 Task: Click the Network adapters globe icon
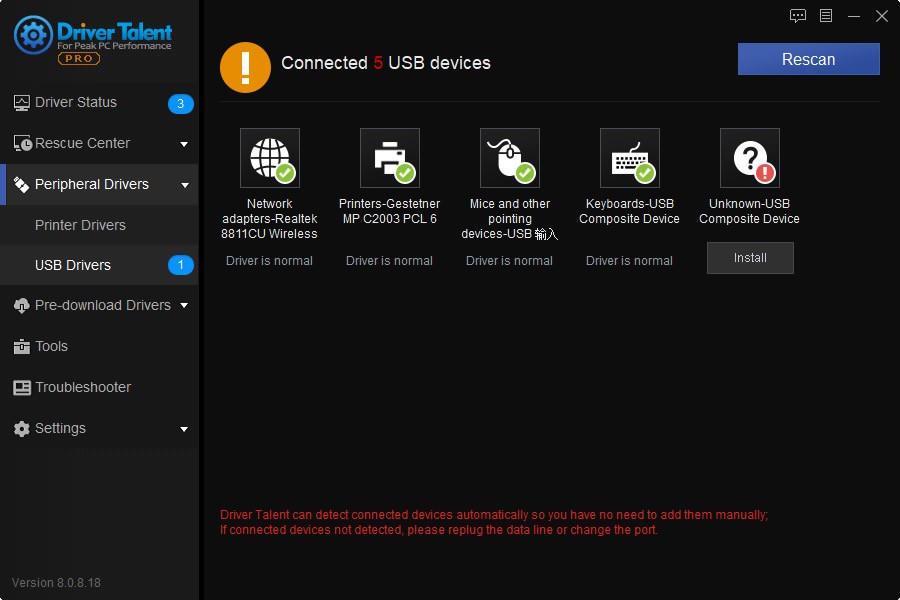(270, 158)
